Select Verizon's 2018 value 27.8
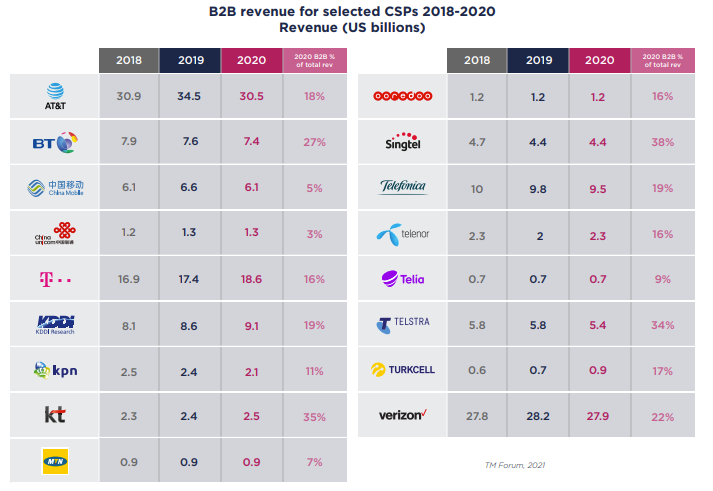This screenshot has width=713, height=491. [477, 416]
